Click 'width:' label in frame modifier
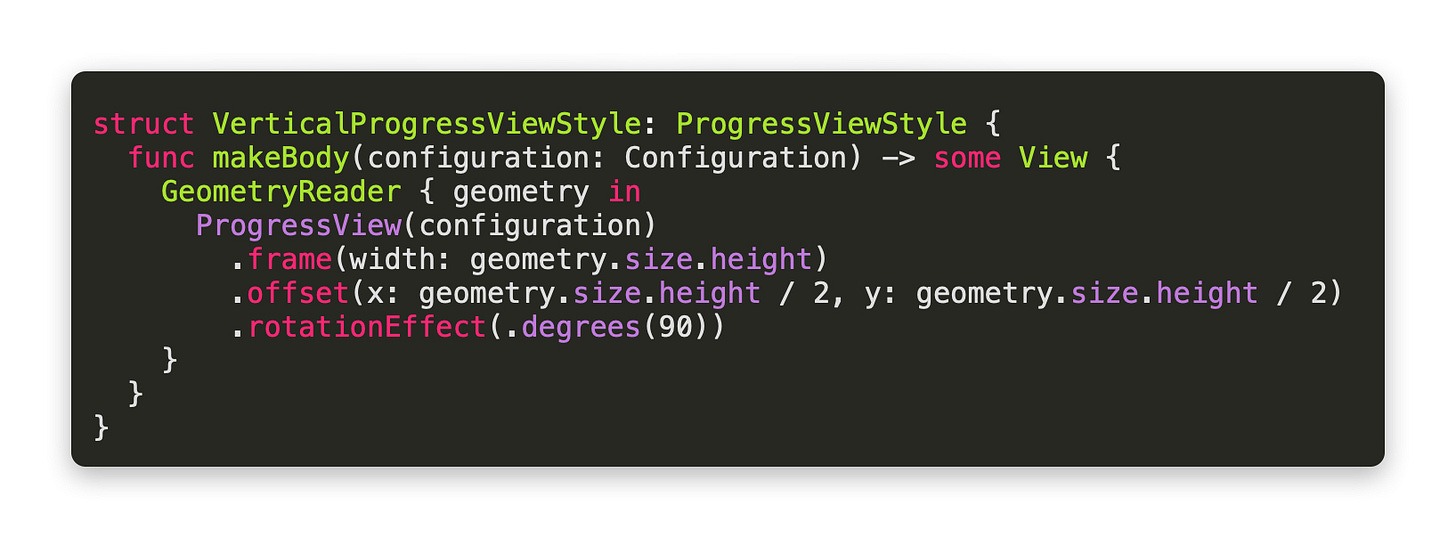Screen dimensions: 1456x538 (400, 259)
